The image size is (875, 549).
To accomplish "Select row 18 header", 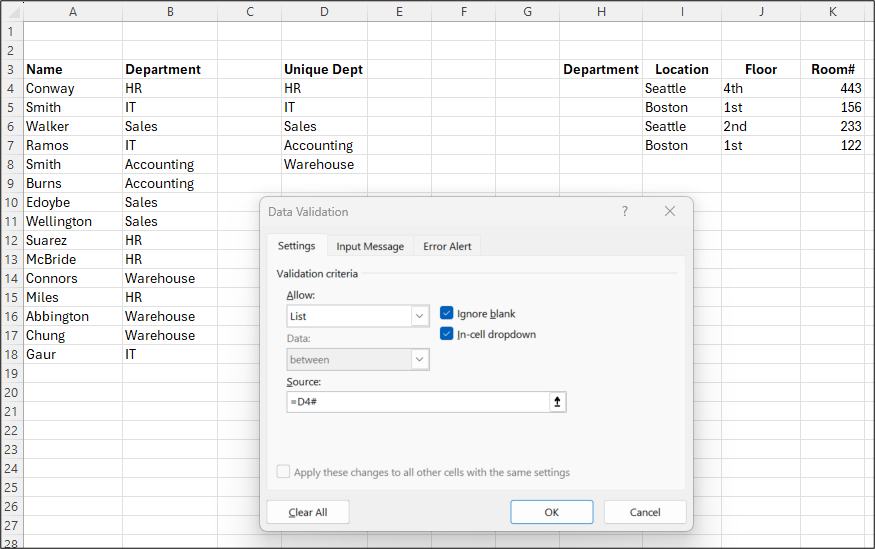I will pyautogui.click(x=11, y=354).
